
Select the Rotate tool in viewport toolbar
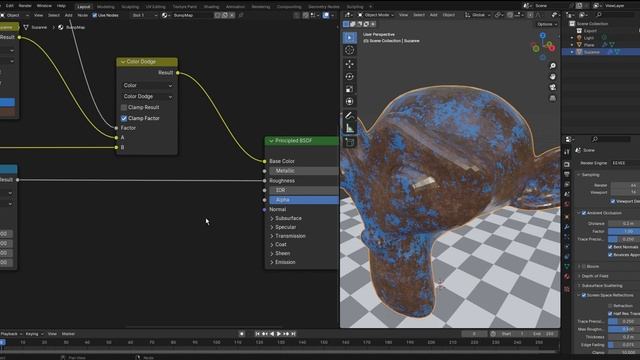pos(349,77)
